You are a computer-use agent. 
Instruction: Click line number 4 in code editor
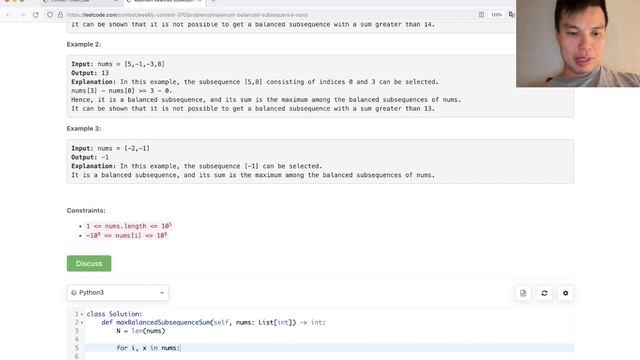76,339
